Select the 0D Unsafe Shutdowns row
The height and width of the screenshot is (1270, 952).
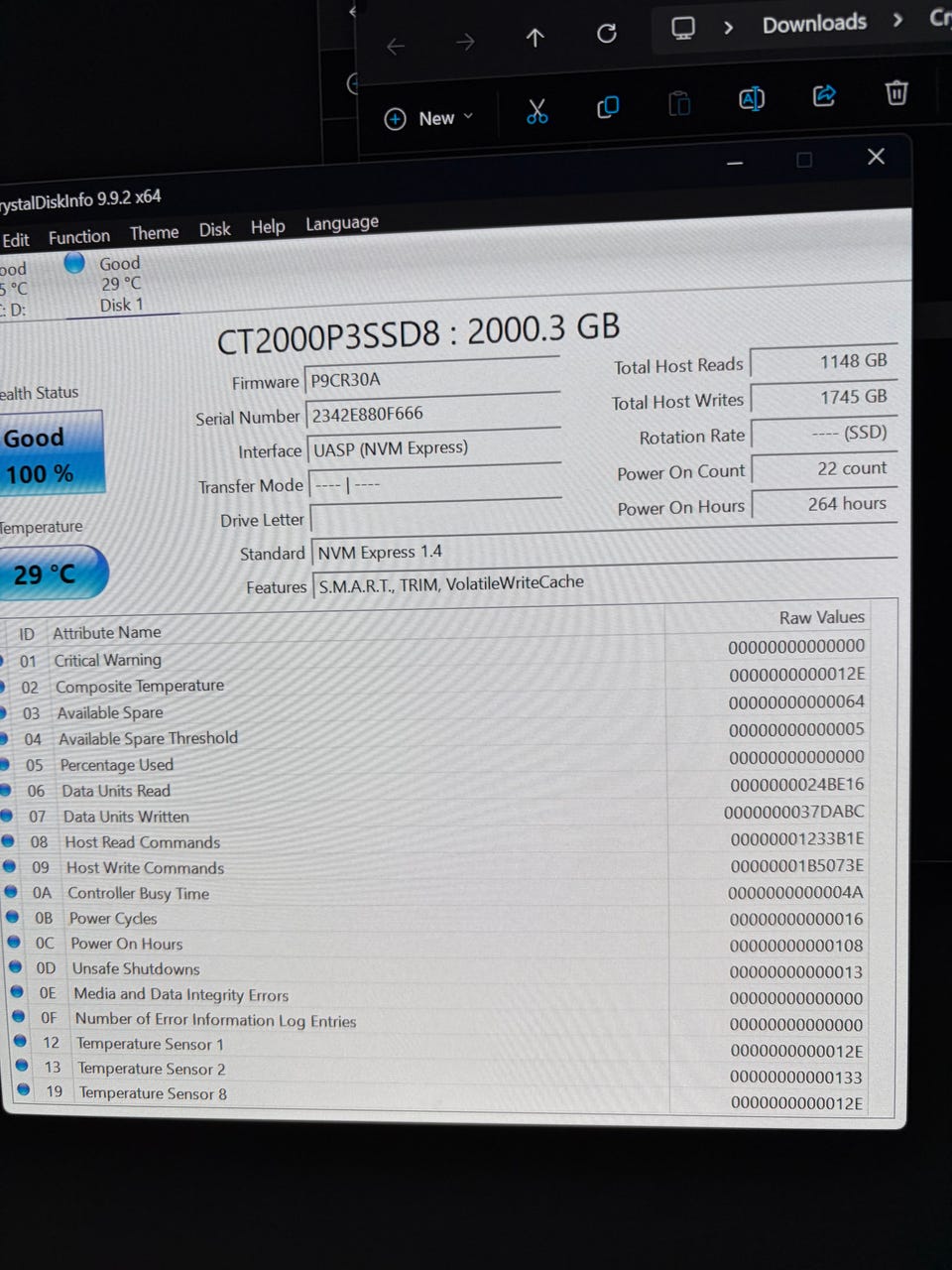(436, 970)
